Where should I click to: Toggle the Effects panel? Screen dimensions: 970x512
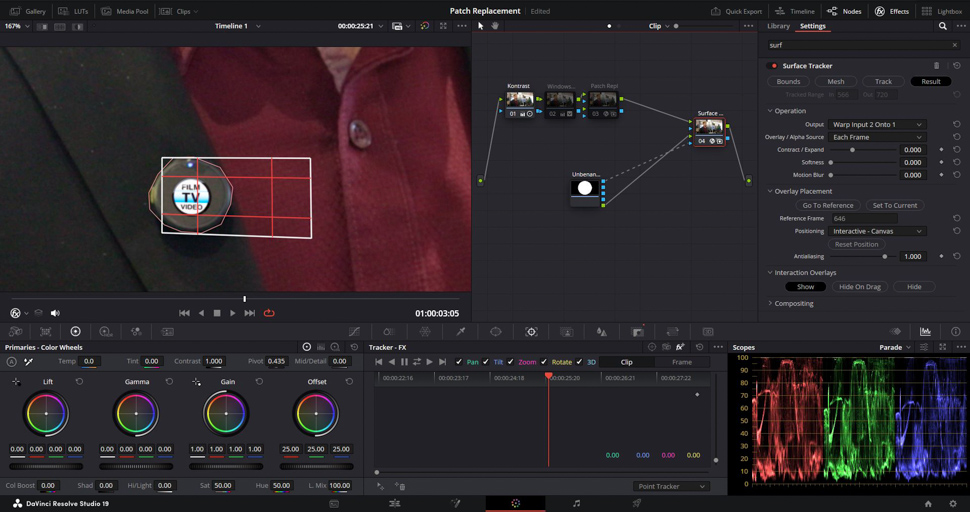point(891,11)
